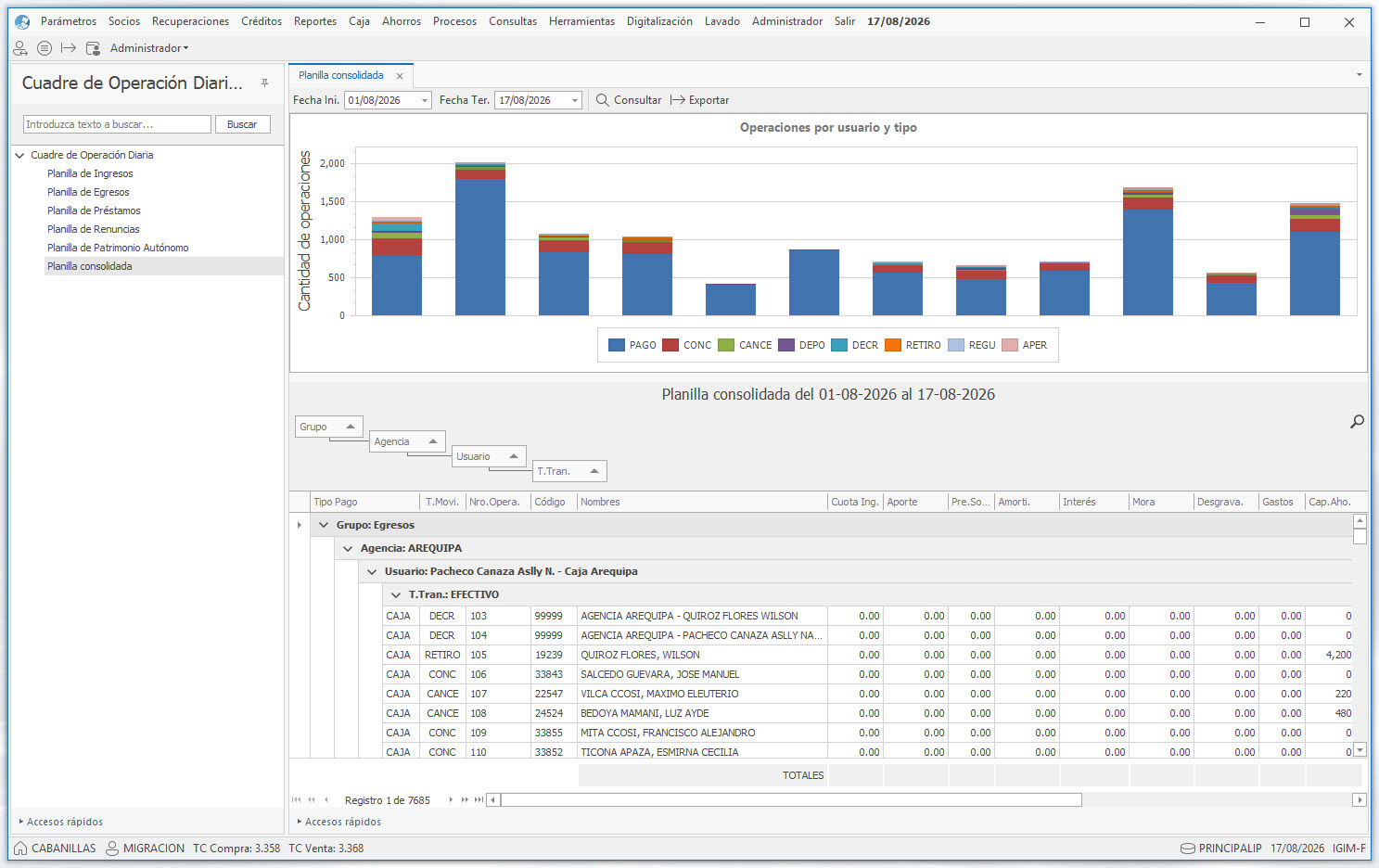Close the Planilla consolidada tab
The height and width of the screenshot is (868, 1379).
click(400, 76)
